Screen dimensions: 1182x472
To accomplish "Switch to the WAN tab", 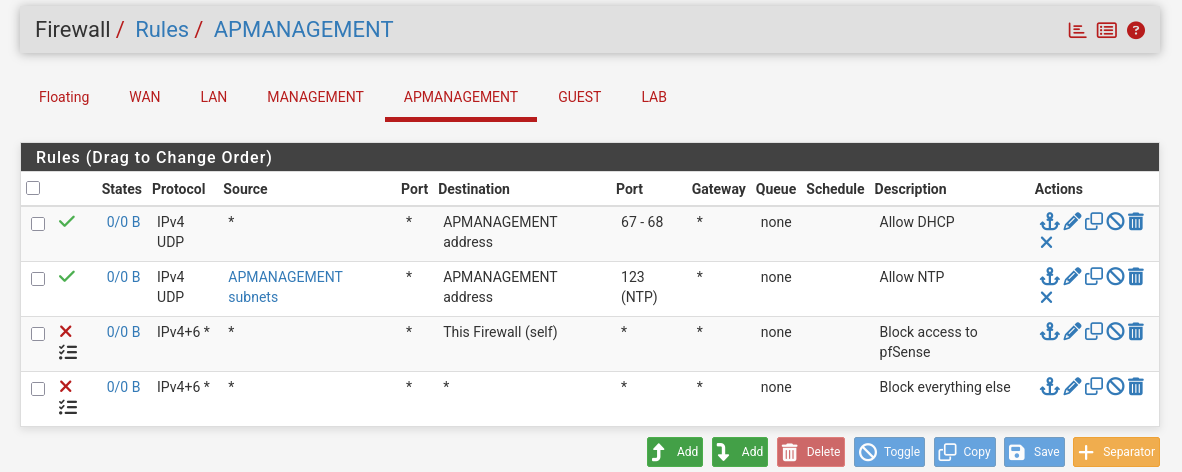I will point(145,97).
